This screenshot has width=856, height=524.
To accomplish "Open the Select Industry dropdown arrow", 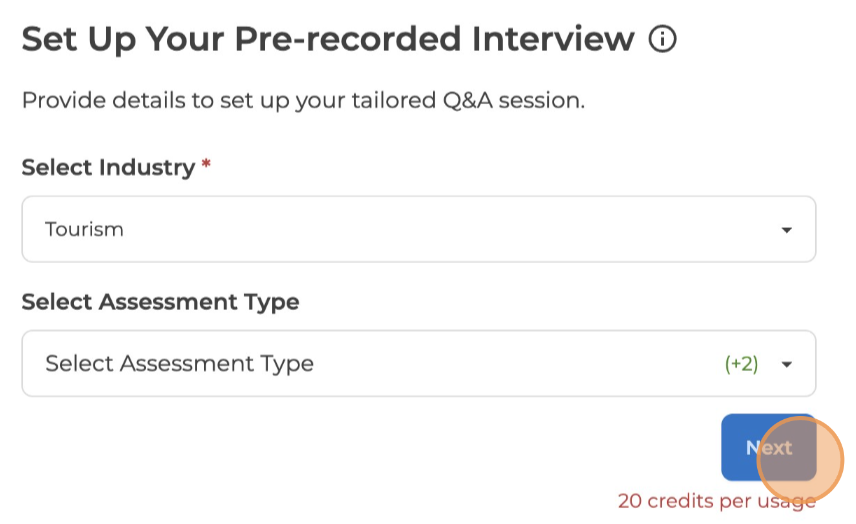I will pyautogui.click(x=786, y=230).
